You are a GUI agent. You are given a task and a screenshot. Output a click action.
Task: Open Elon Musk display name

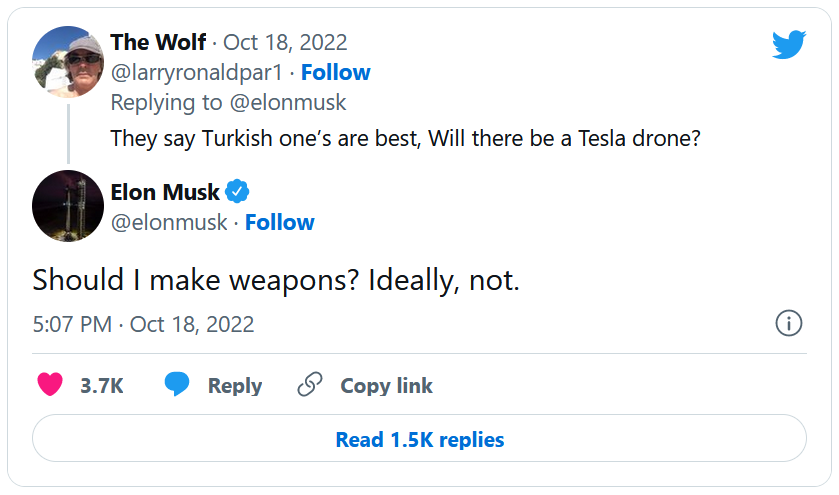tap(165, 191)
